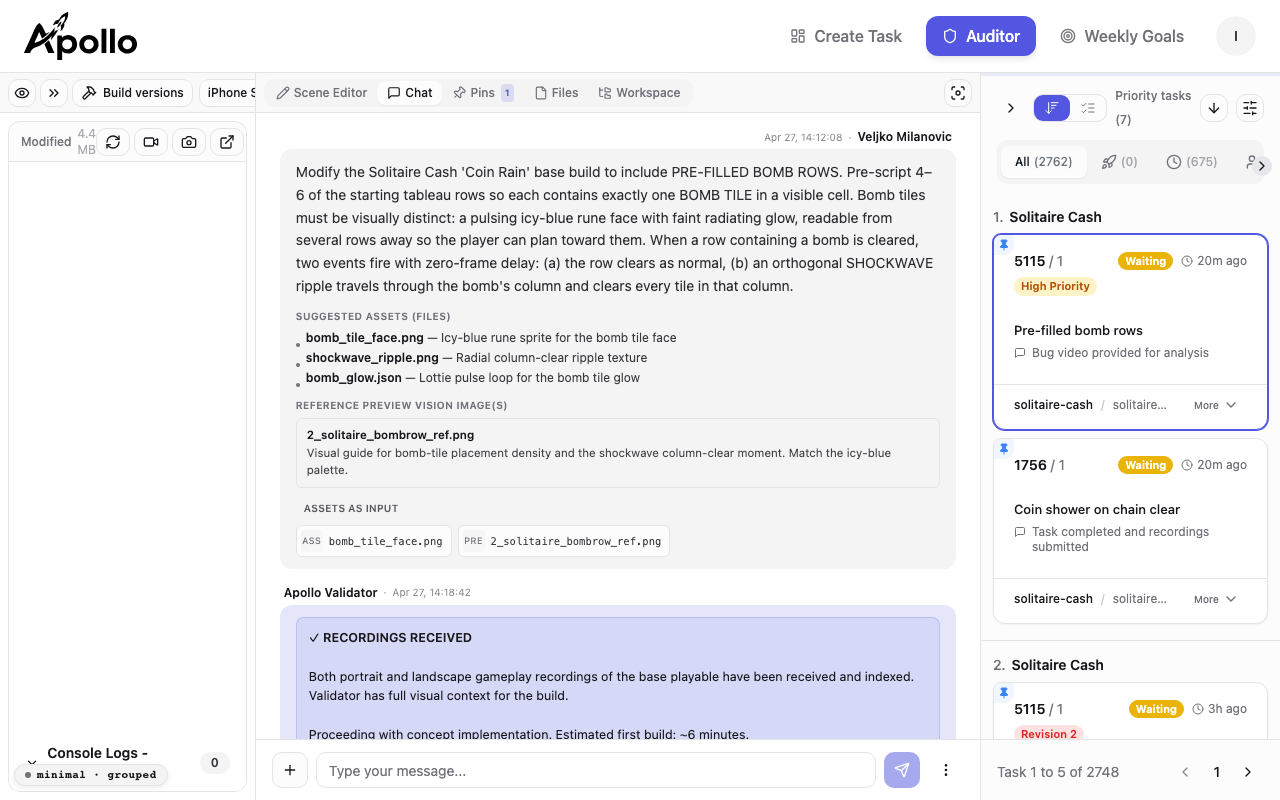
Task: Click the minimal · grouped log mode chip
Action: [92, 775]
